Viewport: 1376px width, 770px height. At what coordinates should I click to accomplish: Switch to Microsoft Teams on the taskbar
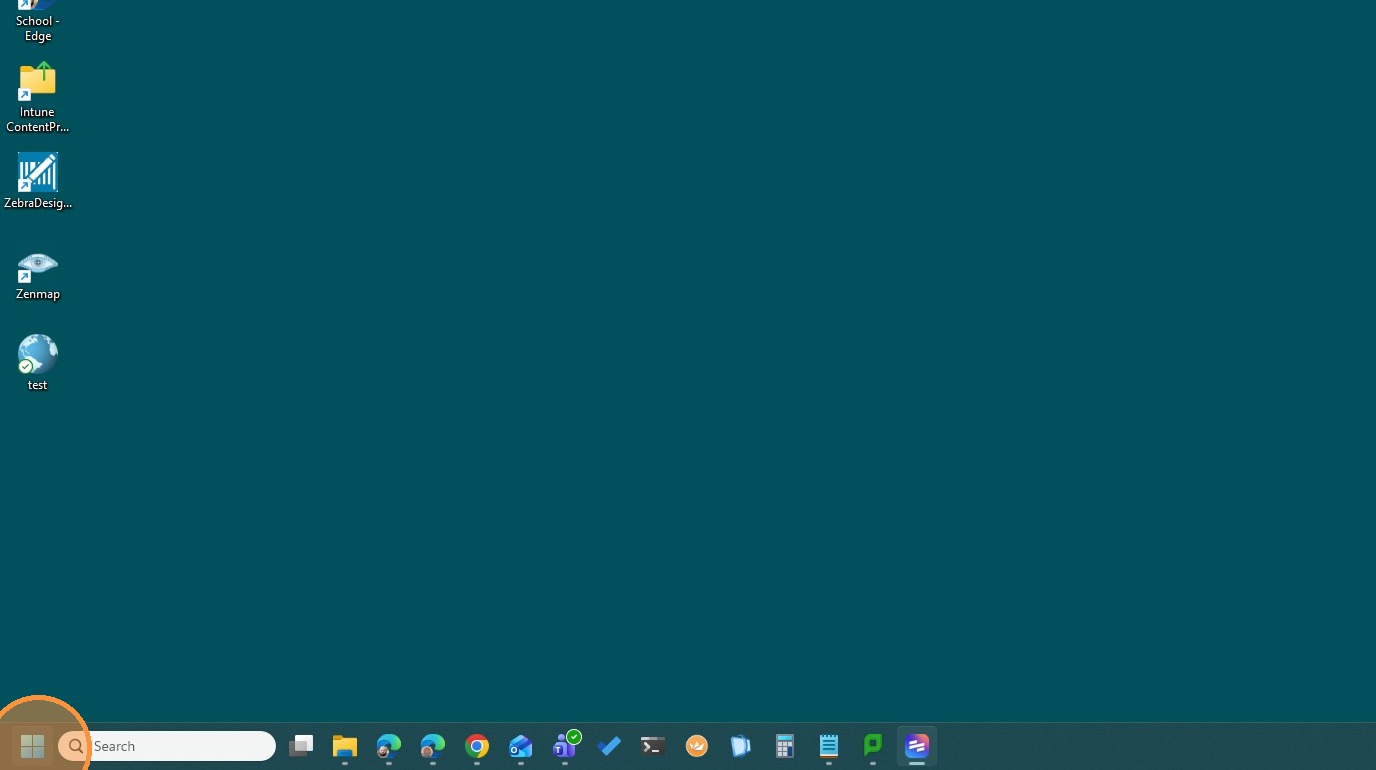coord(565,746)
